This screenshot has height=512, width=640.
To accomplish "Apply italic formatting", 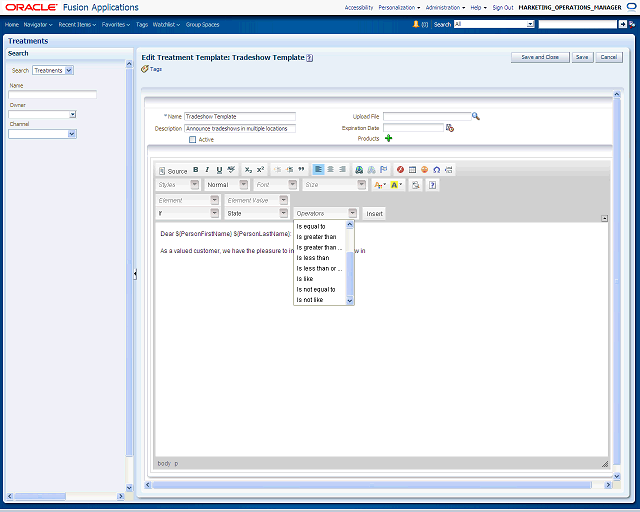I will point(207,170).
